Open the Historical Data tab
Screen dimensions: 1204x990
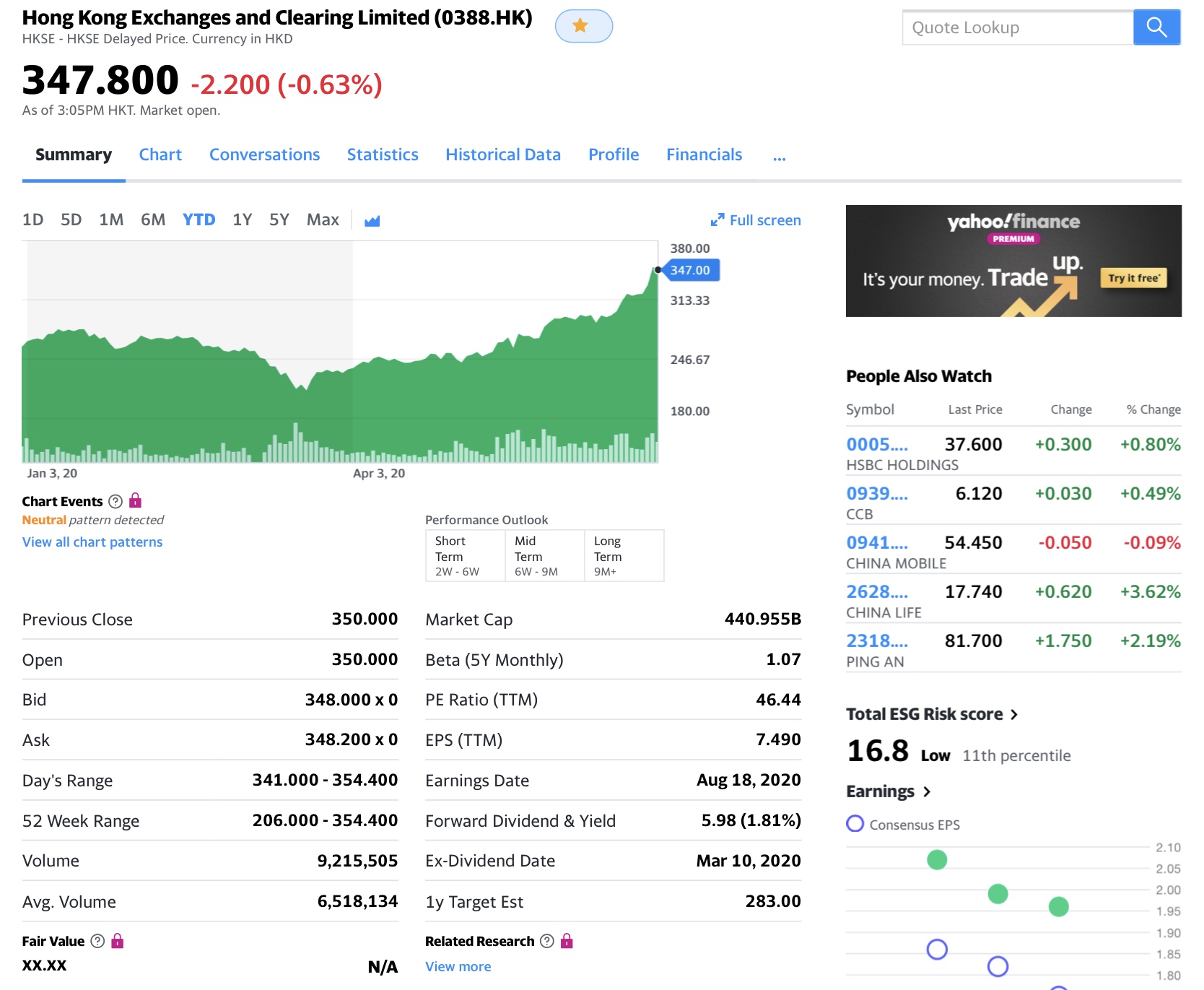point(503,155)
